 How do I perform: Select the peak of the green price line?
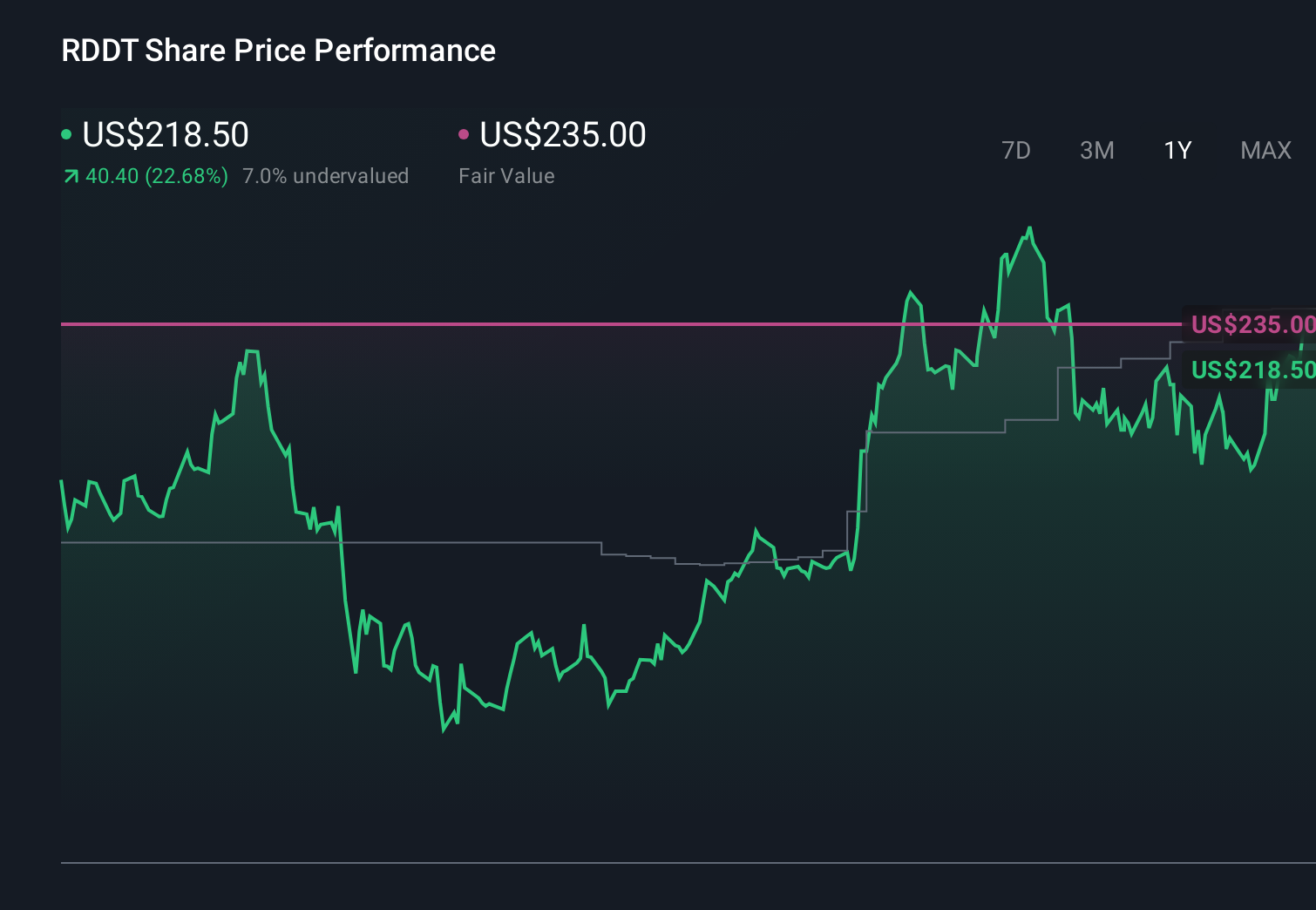1029,227
